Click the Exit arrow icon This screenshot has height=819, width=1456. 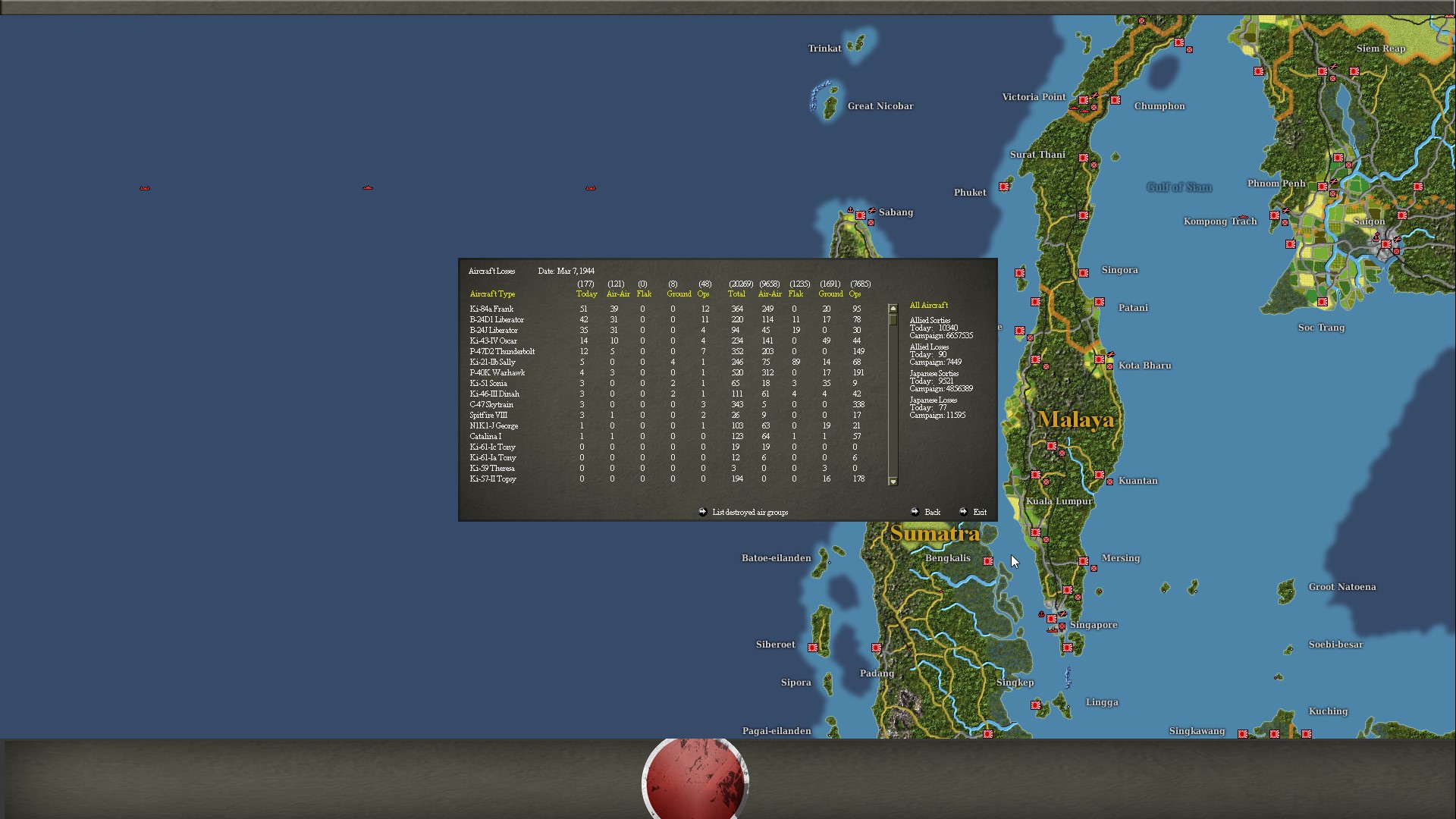pos(963,512)
